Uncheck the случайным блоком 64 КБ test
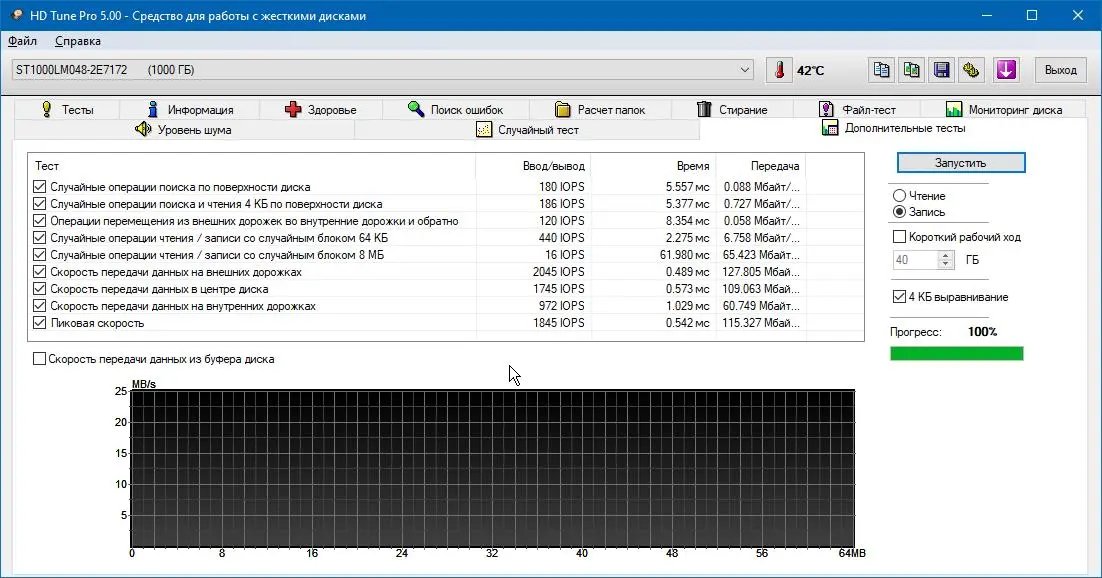This screenshot has height=578, width=1102. pos(39,238)
